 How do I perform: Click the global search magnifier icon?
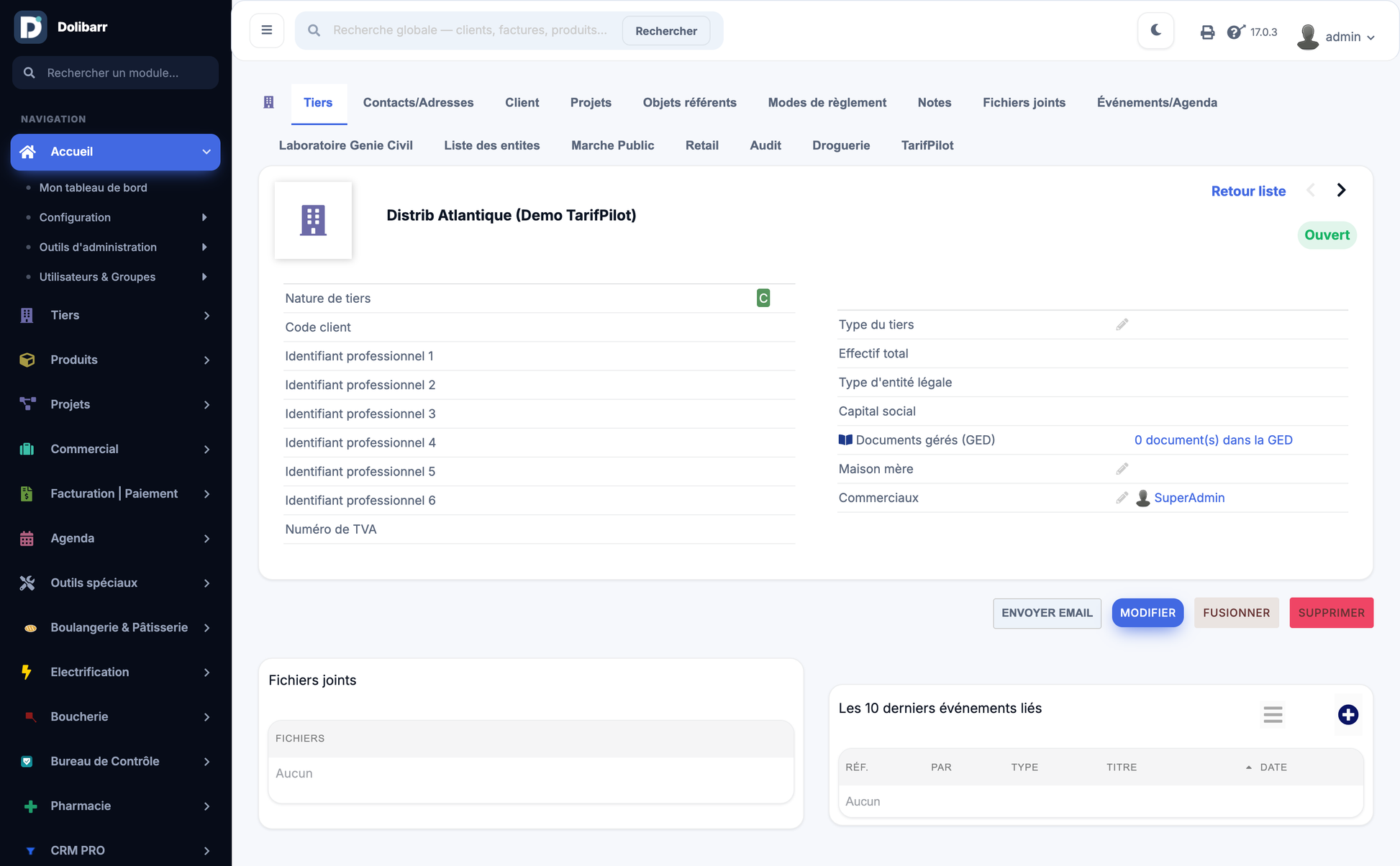(x=314, y=30)
